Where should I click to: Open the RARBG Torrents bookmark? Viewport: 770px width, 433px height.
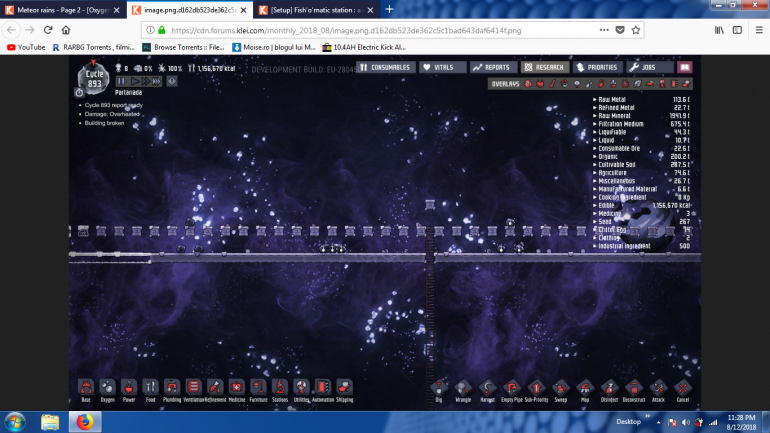pos(93,47)
